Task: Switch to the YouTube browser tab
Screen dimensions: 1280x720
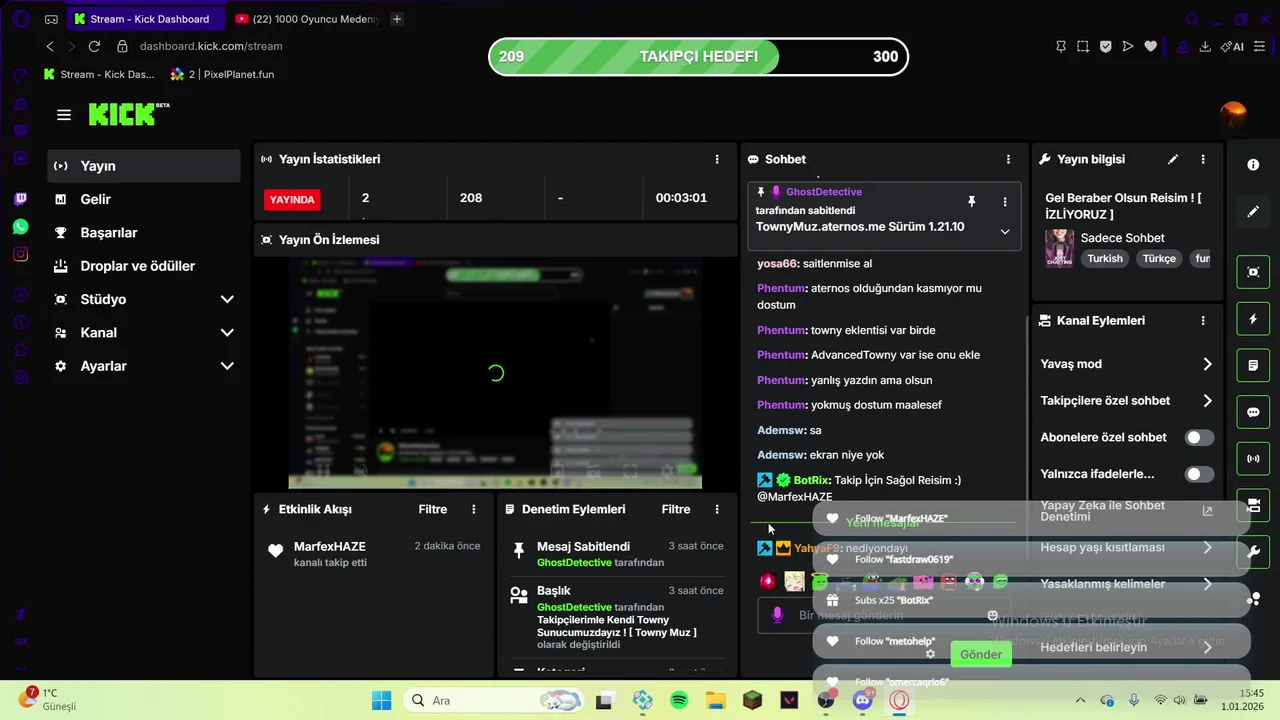Action: pos(306,19)
